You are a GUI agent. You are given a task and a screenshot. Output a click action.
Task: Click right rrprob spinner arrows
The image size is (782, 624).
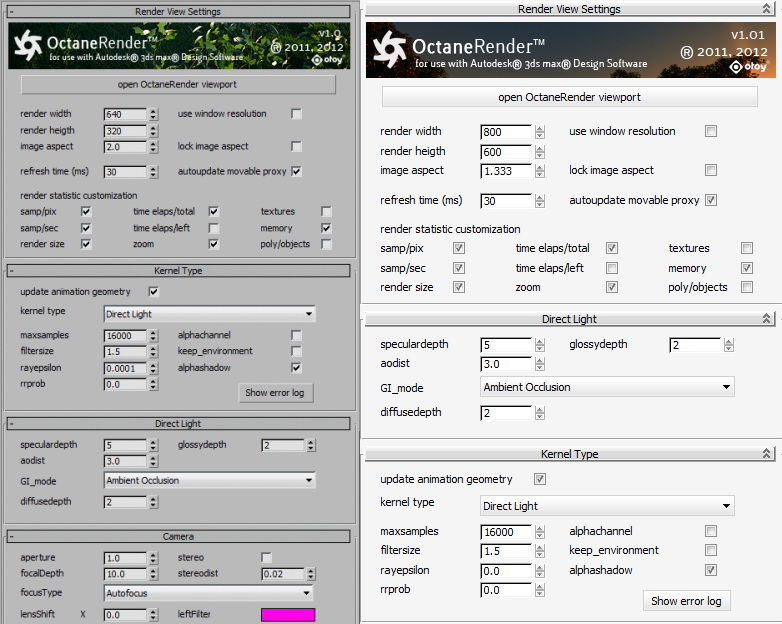point(540,590)
